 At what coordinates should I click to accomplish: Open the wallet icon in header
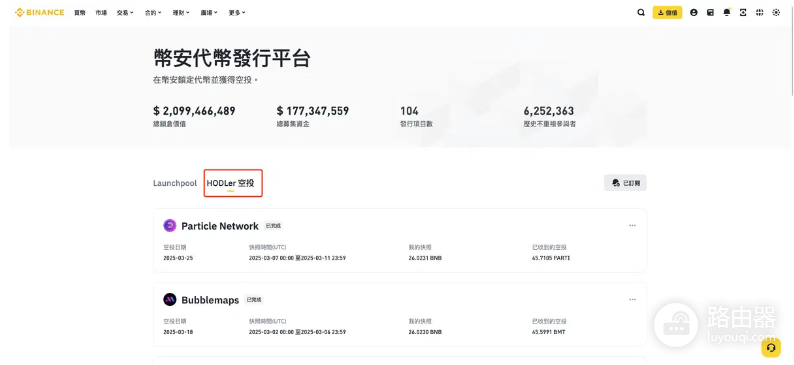(x=710, y=13)
